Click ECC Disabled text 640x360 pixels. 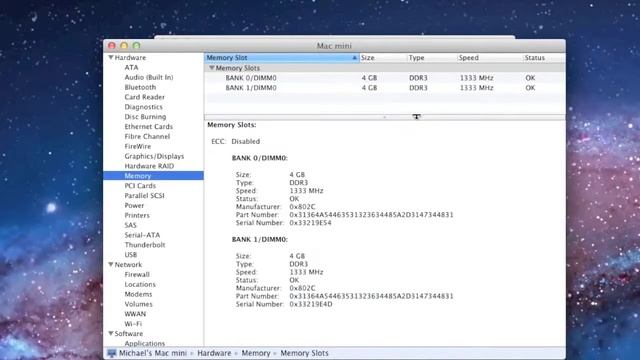pos(236,141)
